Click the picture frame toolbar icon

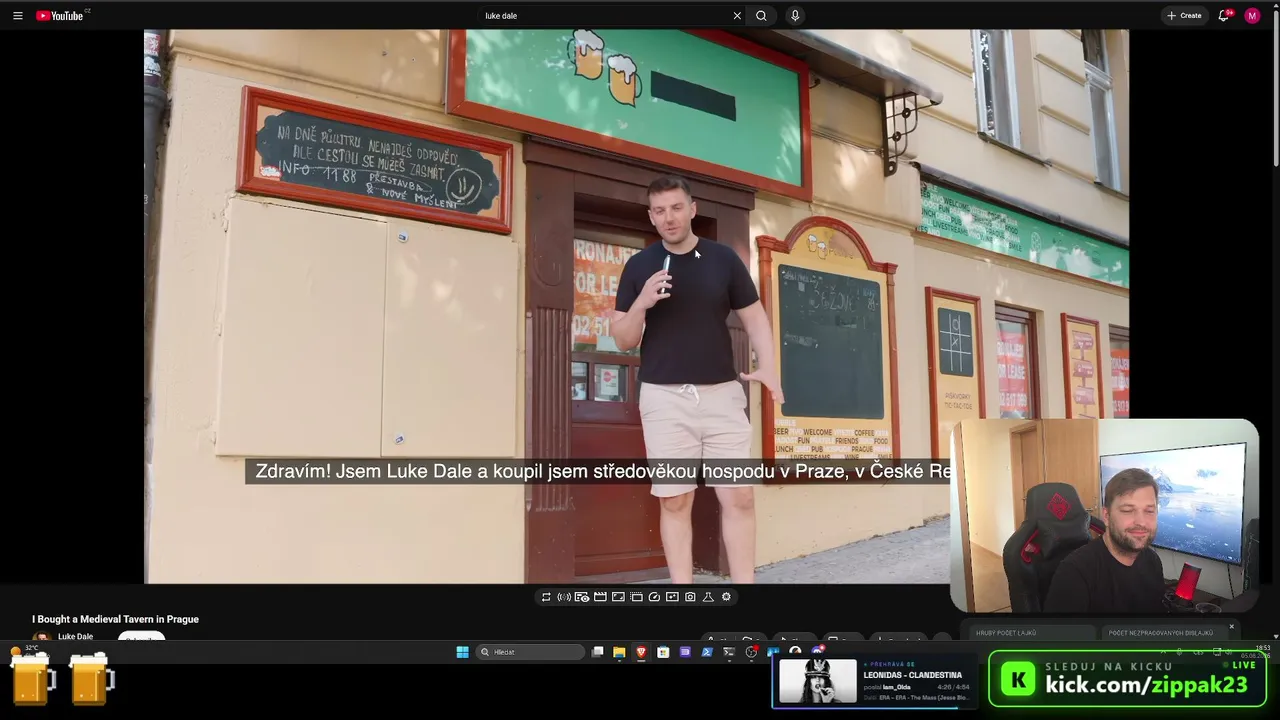pyautogui.click(x=672, y=597)
